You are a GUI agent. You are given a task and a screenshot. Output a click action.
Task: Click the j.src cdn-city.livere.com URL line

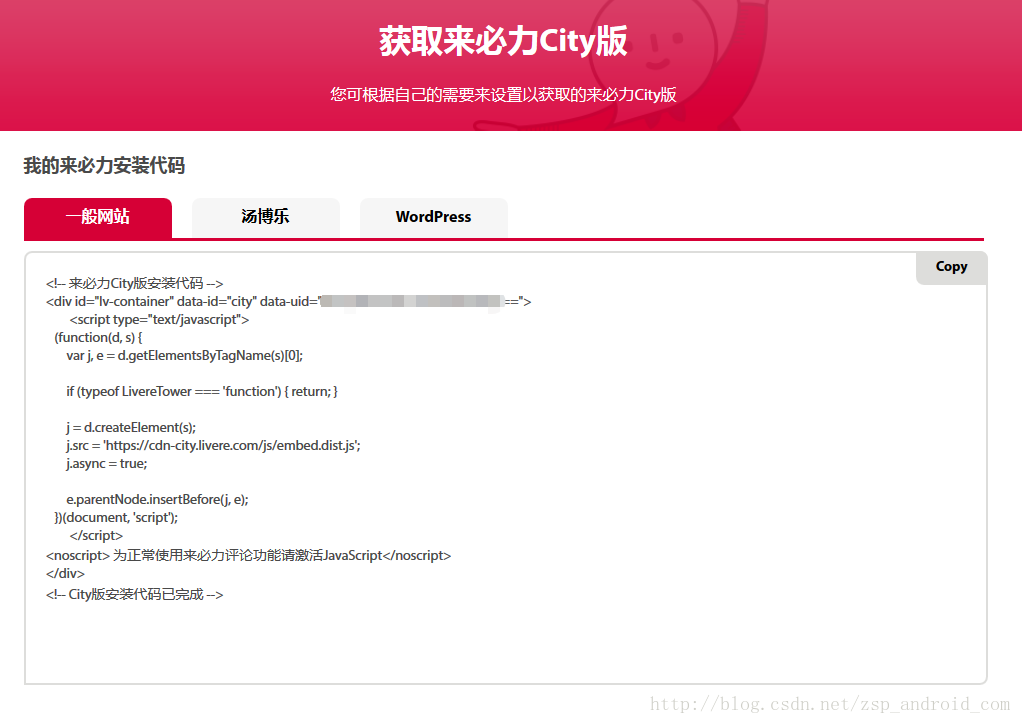point(213,446)
